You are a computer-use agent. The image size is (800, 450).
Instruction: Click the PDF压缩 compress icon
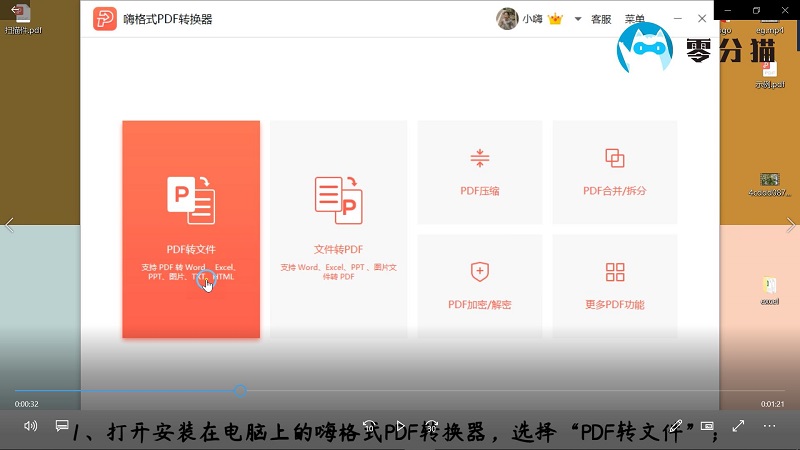coord(480,158)
